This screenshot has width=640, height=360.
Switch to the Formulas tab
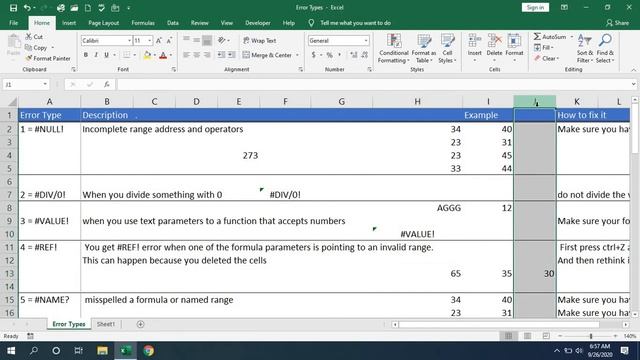pos(143,23)
